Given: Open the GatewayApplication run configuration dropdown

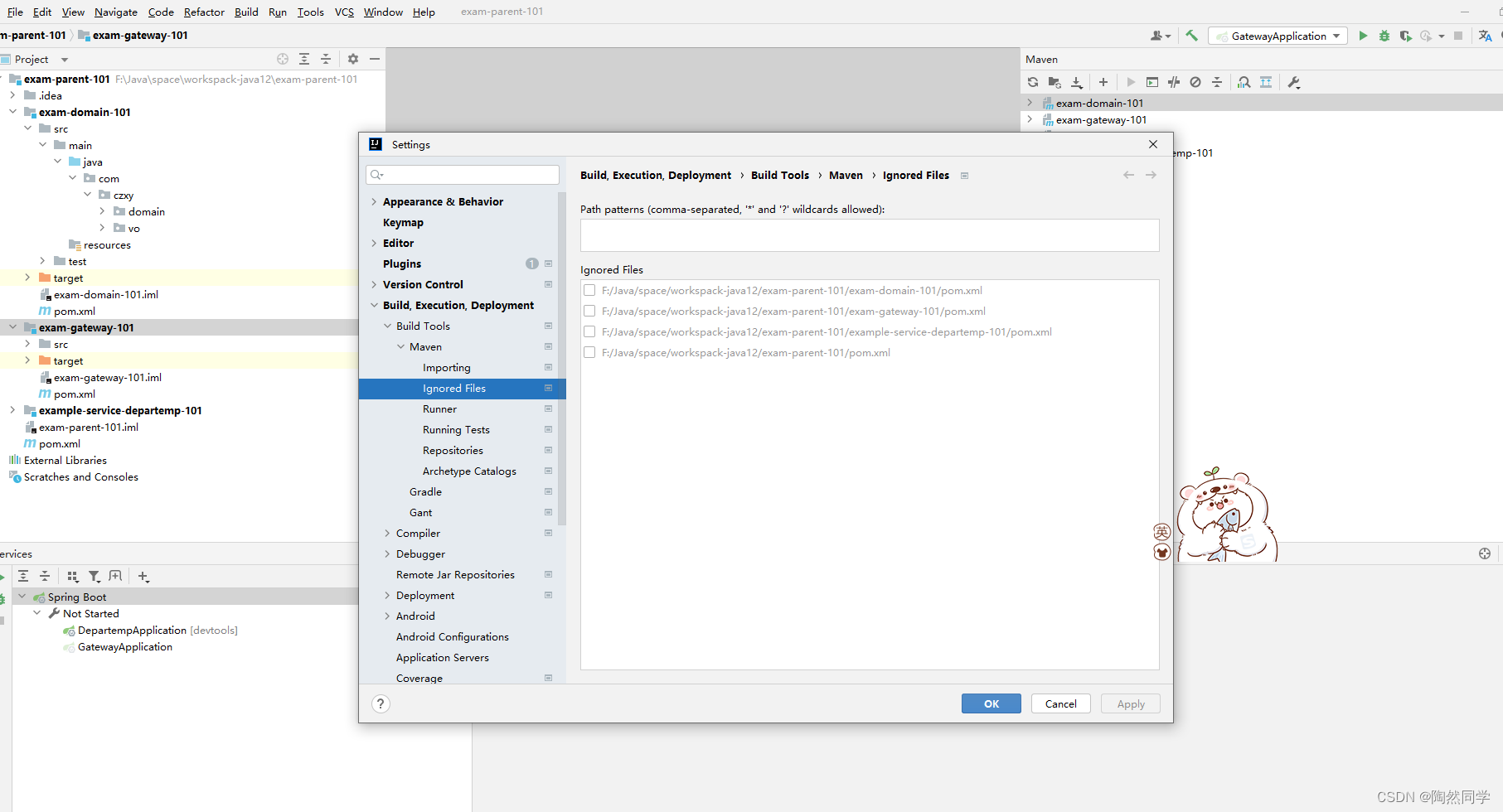Looking at the screenshot, I should [1278, 36].
